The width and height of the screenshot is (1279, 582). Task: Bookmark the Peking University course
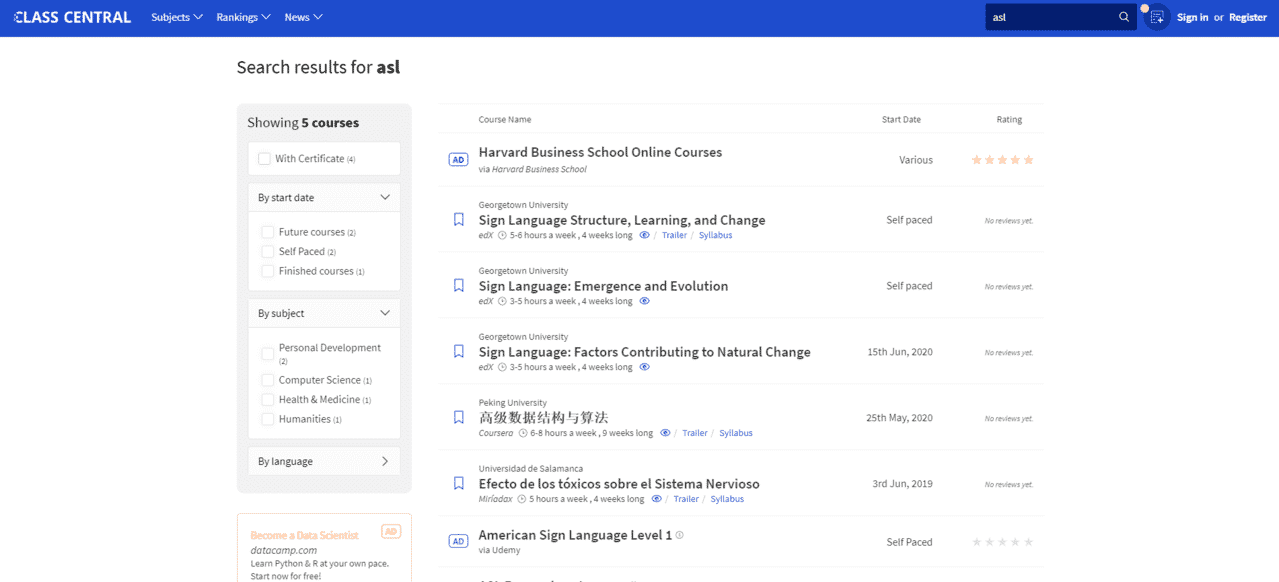[459, 417]
